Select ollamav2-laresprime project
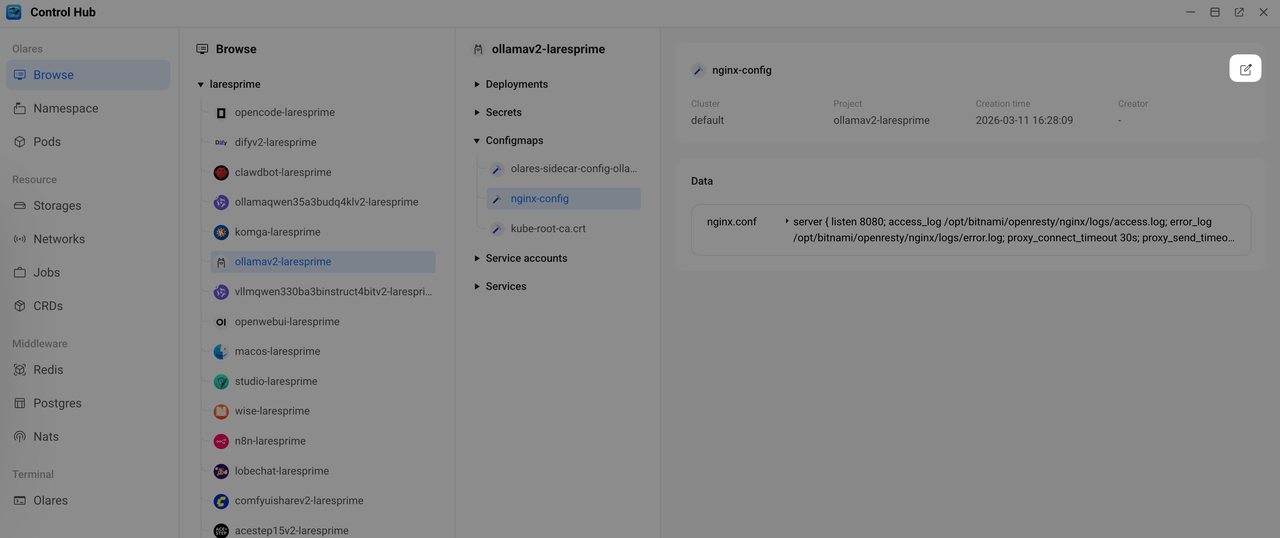 coord(323,262)
